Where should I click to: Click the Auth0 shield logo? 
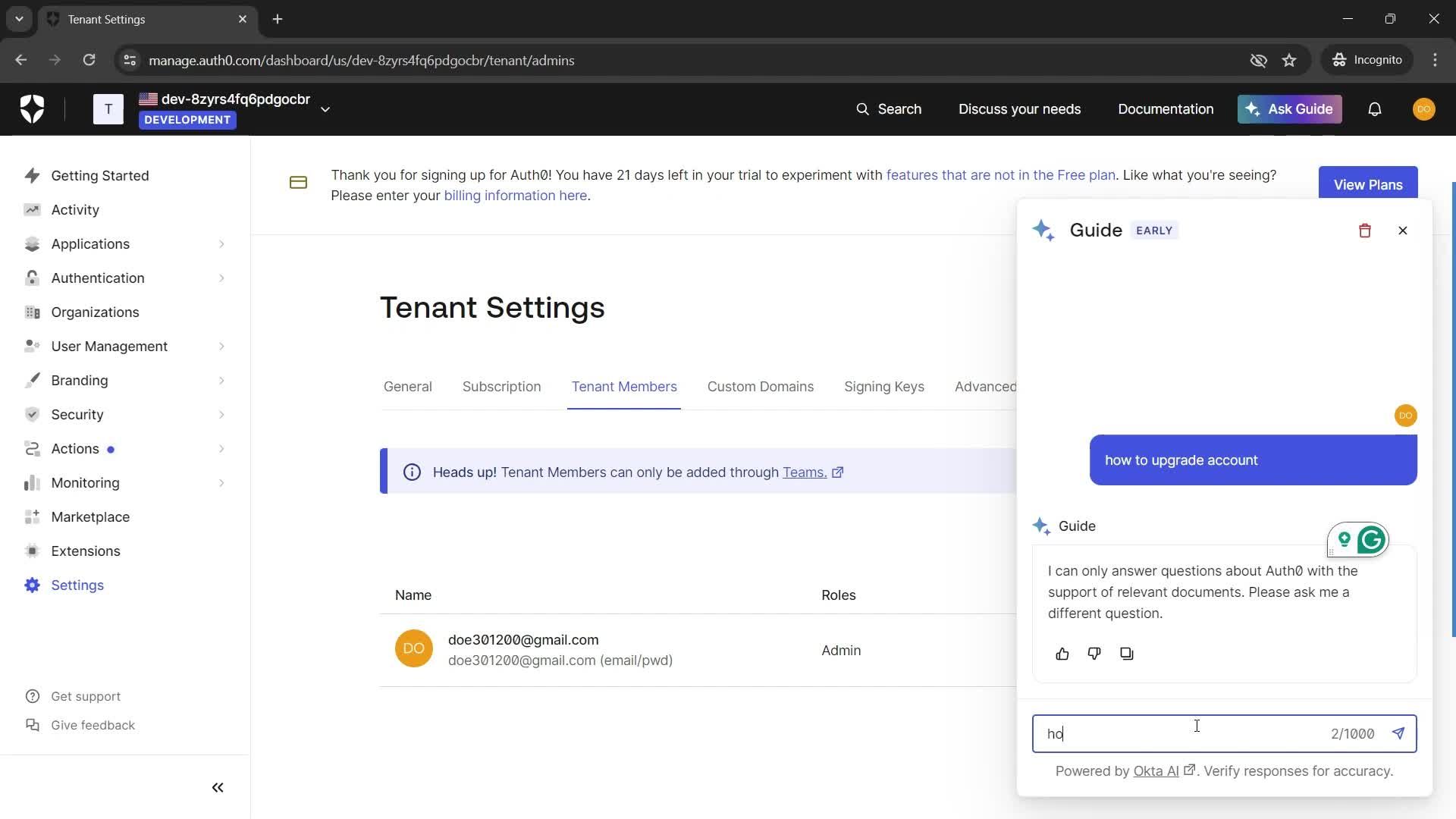point(32,109)
